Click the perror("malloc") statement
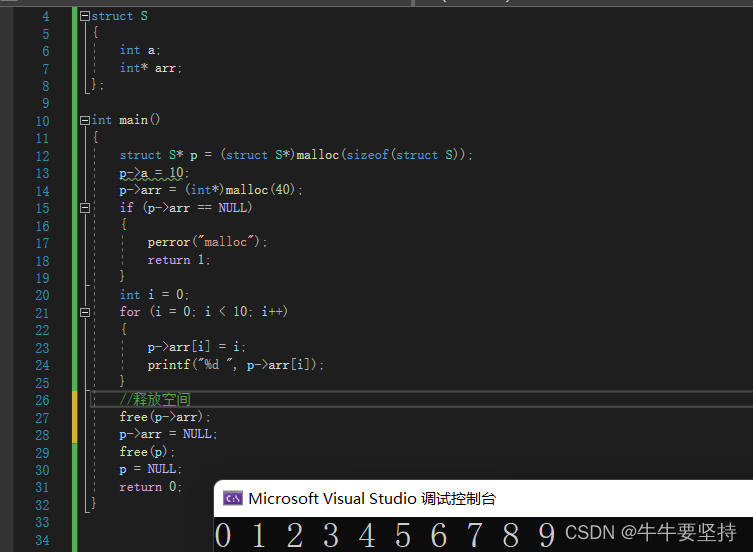This screenshot has height=552, width=753. (207, 242)
